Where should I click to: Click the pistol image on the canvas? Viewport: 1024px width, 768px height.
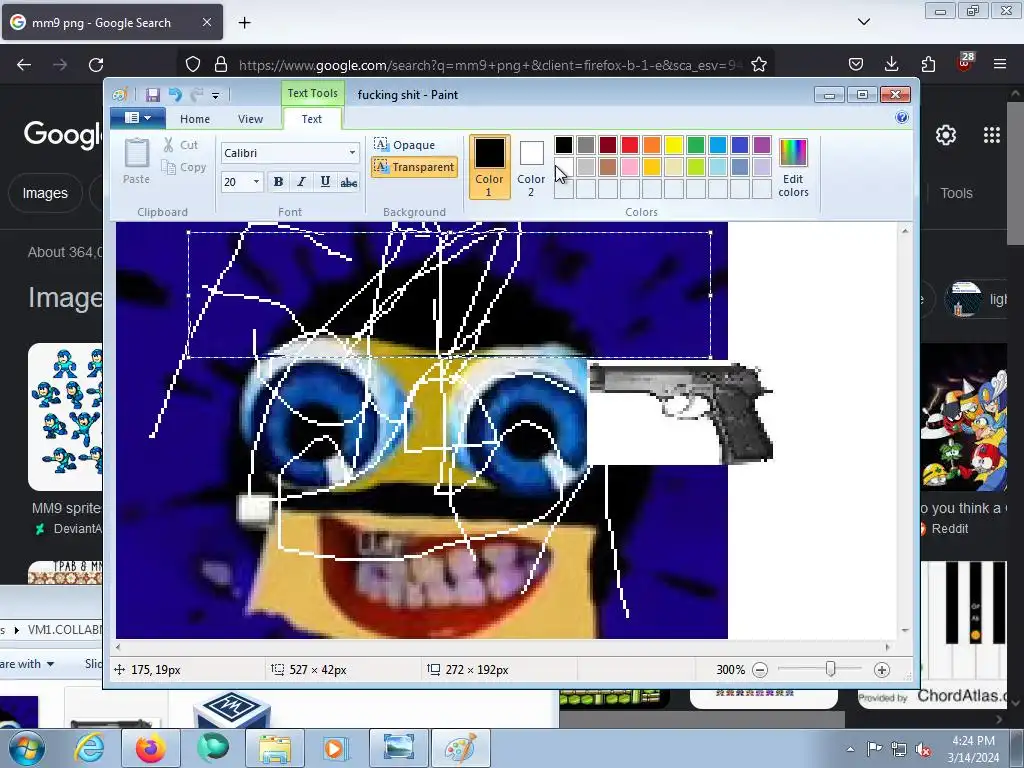click(x=682, y=411)
